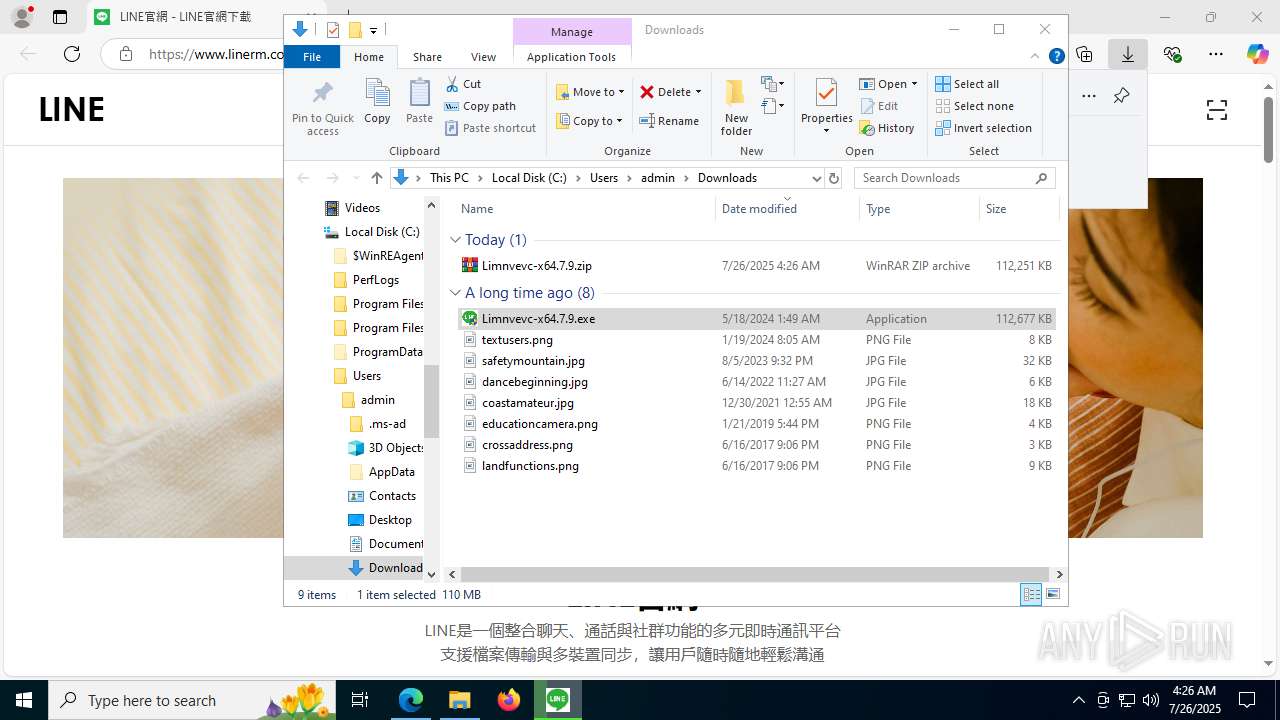
Task: Select 3D Objects in navigation tree
Action: pos(385,448)
